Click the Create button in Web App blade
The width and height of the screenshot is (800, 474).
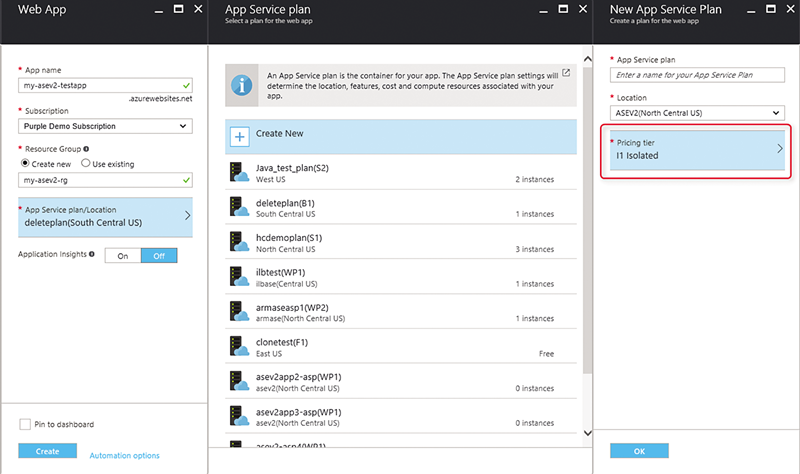point(47,451)
